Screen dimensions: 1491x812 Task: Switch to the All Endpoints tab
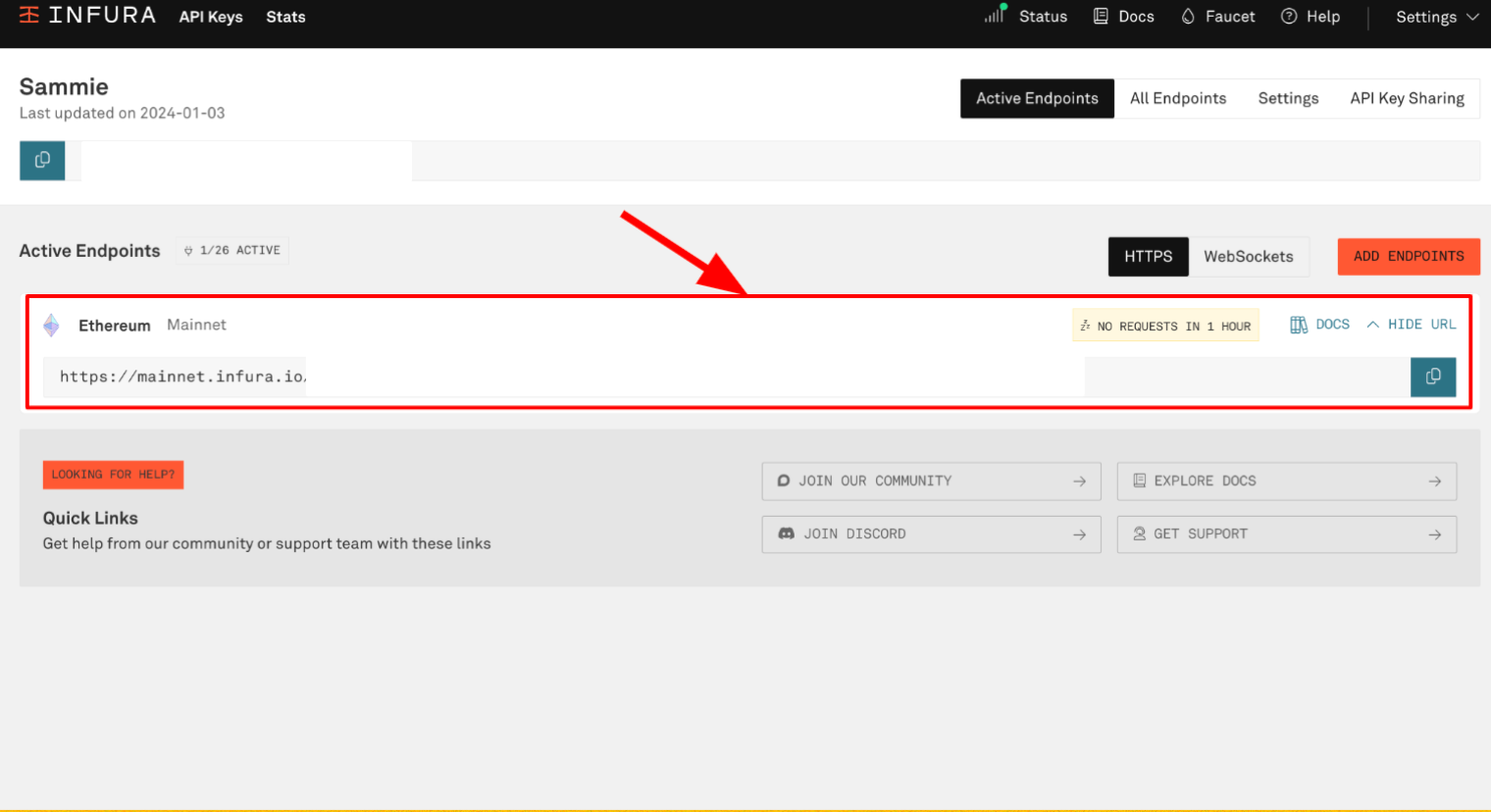pos(1178,98)
